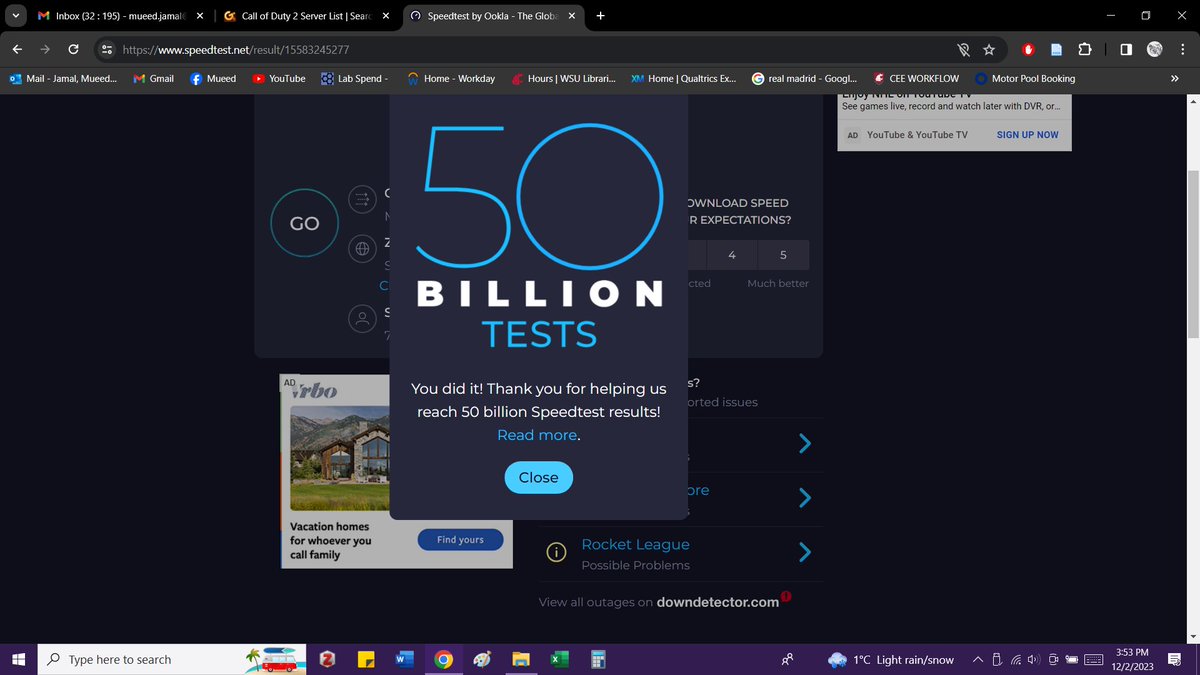This screenshot has width=1200, height=675.
Task: Toggle the bookmark star for this page
Action: click(989, 49)
